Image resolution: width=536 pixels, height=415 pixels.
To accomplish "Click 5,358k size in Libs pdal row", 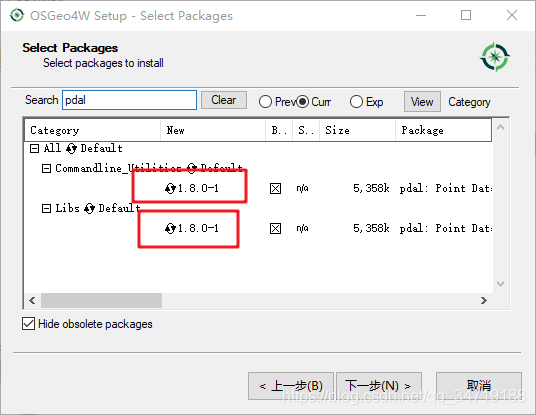I will click(x=371, y=228).
